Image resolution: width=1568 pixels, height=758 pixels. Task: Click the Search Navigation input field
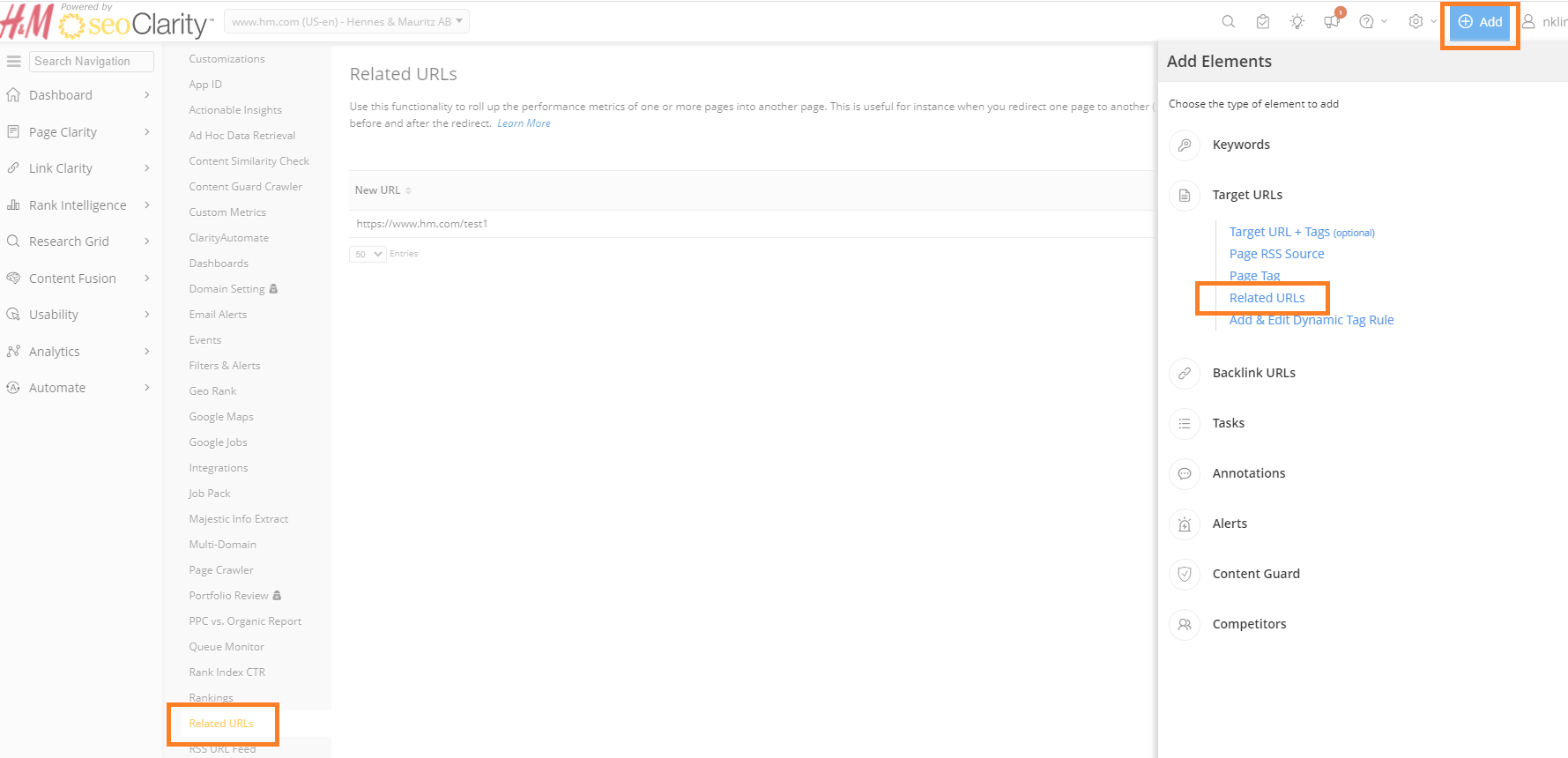(x=92, y=61)
